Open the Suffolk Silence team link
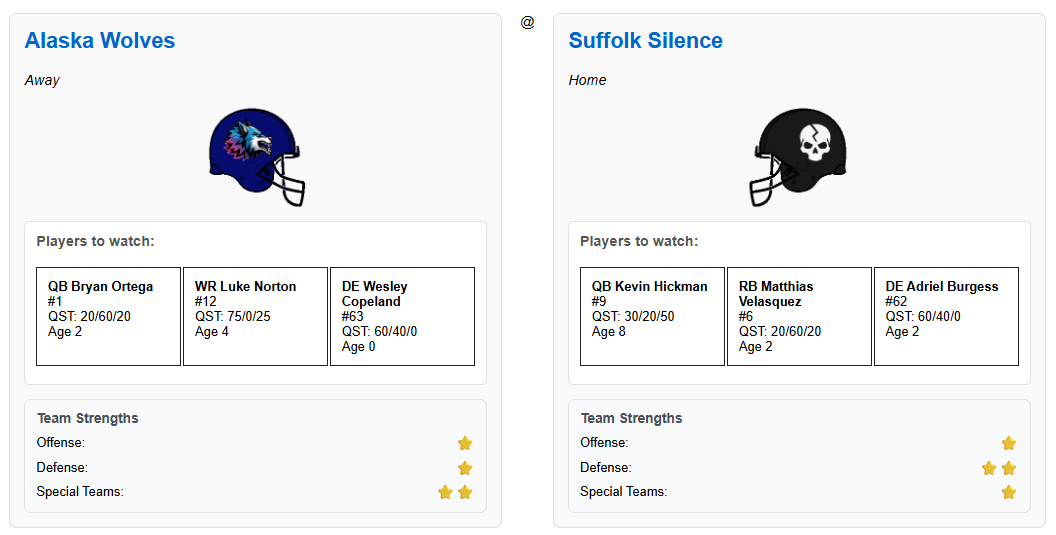The width and height of the screenshot is (1056, 535). [645, 41]
